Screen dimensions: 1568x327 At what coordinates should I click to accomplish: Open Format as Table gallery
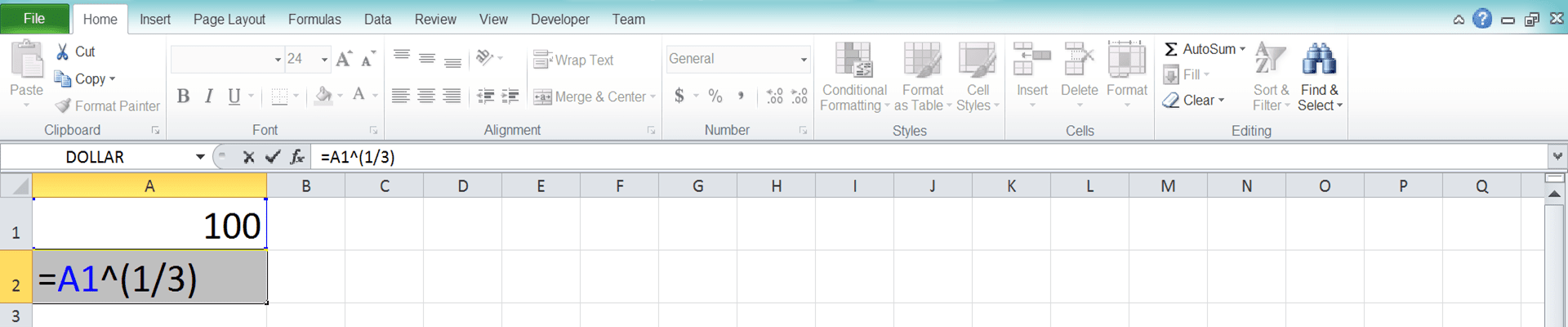tap(923, 77)
